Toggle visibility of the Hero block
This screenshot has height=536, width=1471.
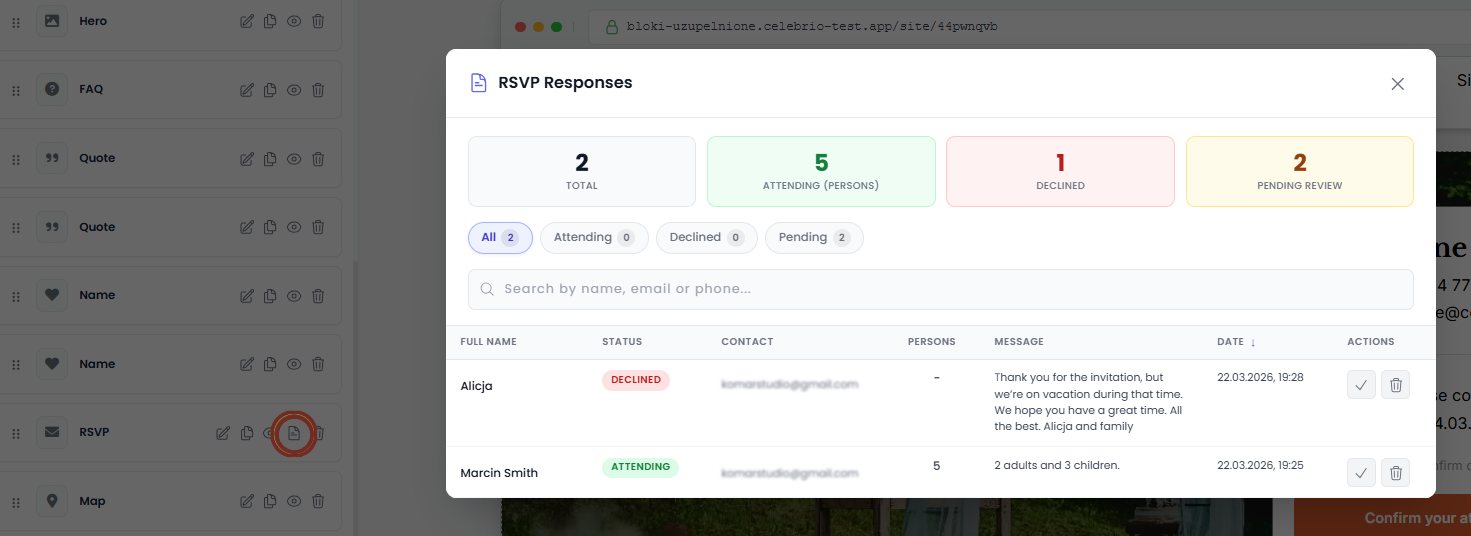point(294,21)
